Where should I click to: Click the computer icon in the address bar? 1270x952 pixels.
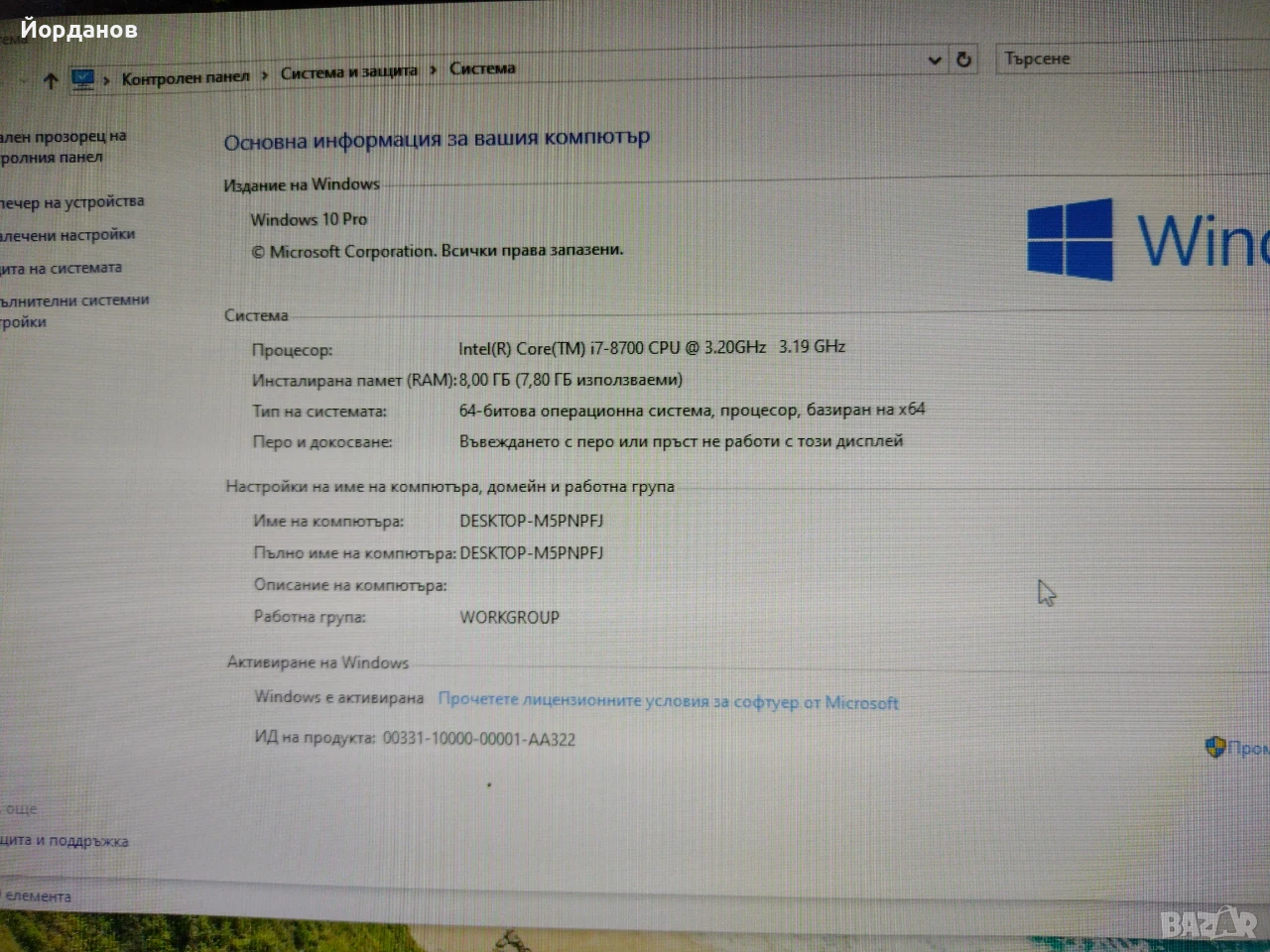click(82, 79)
